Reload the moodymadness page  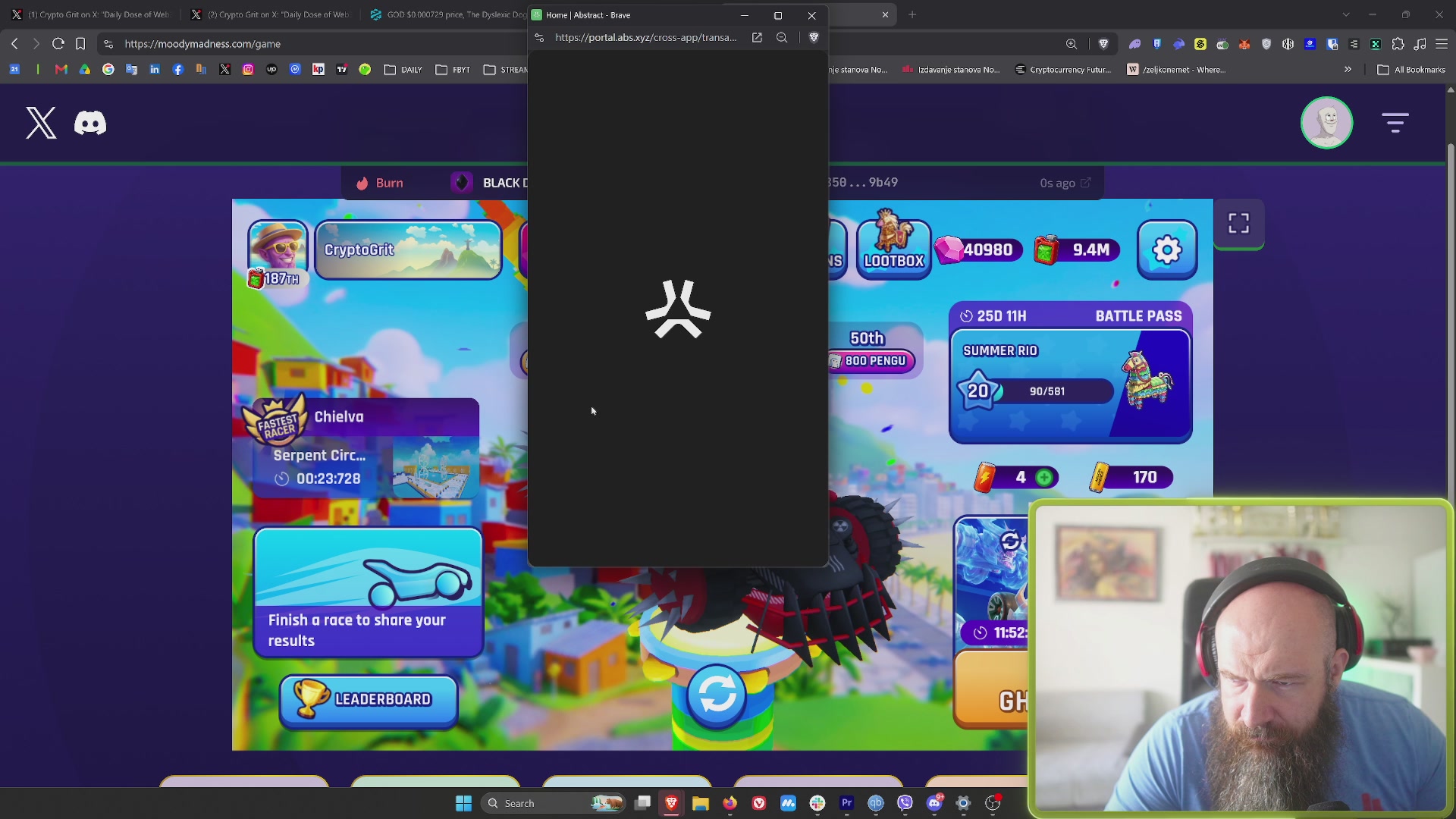(x=58, y=44)
